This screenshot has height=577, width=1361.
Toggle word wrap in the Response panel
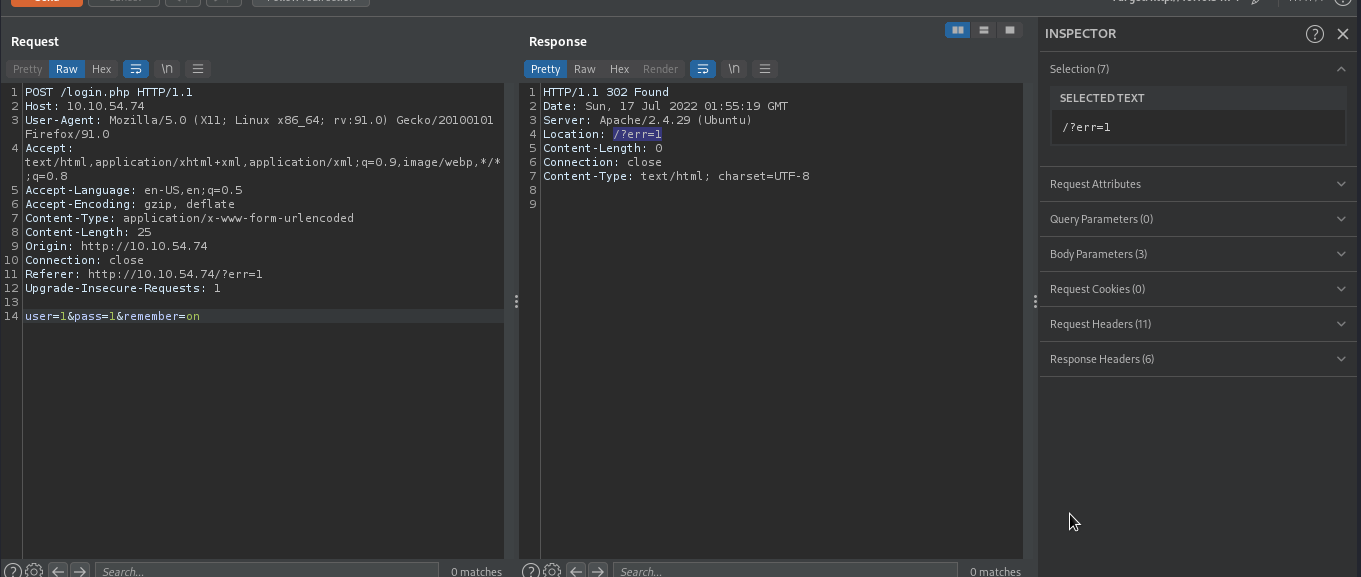coord(703,69)
